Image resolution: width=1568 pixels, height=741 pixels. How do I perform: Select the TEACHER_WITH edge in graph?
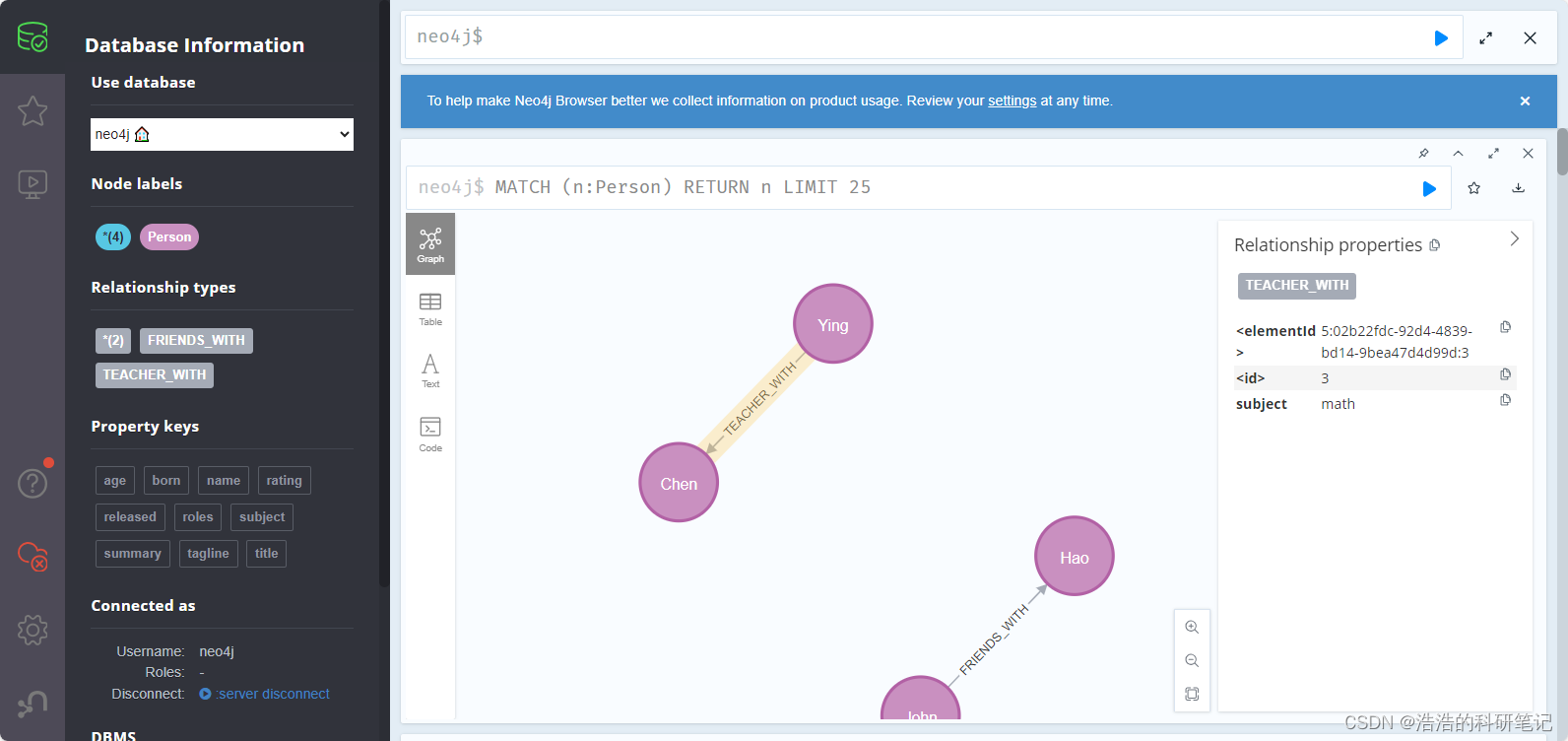click(x=758, y=400)
